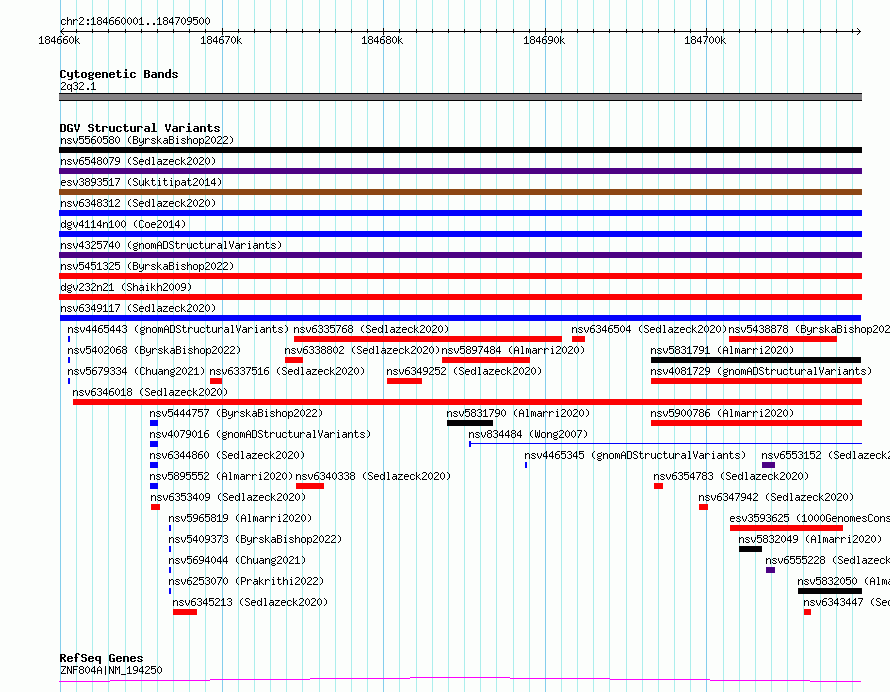Image resolution: width=890 pixels, height=692 pixels.
Task: Click the chr2:184660001..184709500 coordinates text
Action: click(x=135, y=22)
